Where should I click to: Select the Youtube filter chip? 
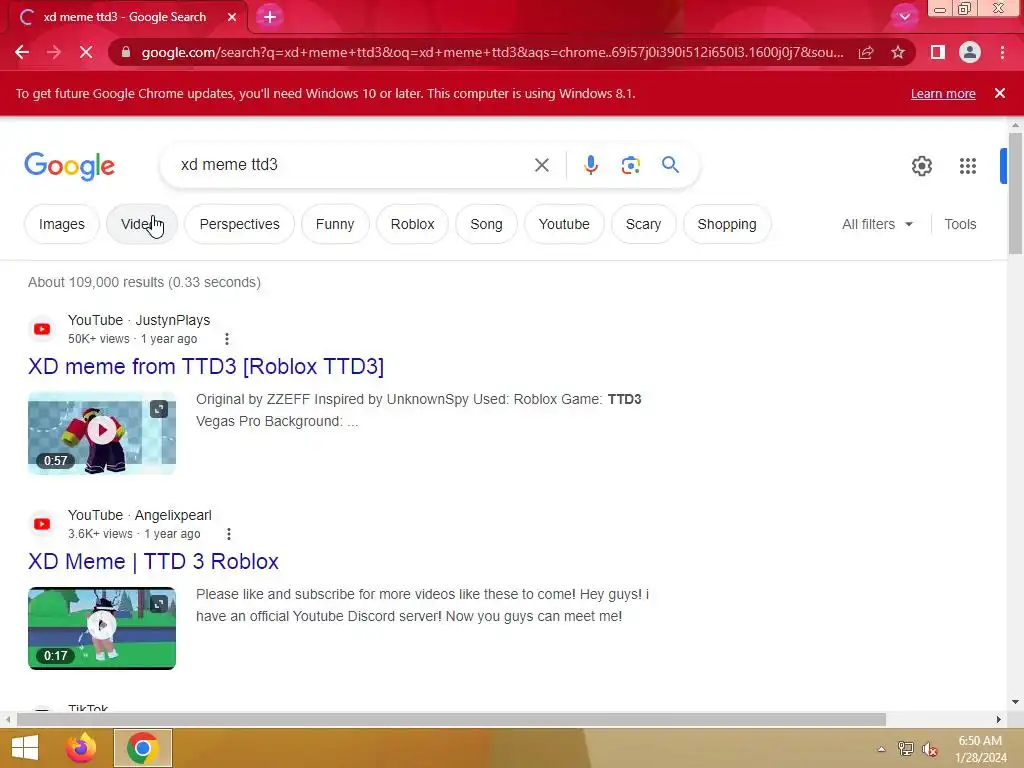click(x=564, y=224)
